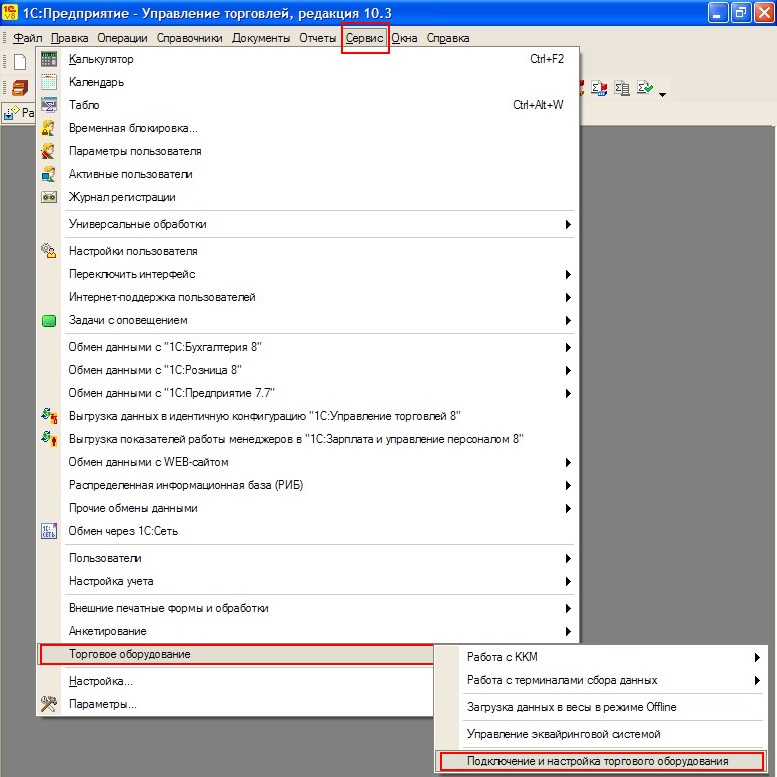Image resolution: width=777 pixels, height=777 pixels.
Task: Open toolbar overflow dropdown arrow
Action: coord(663,94)
